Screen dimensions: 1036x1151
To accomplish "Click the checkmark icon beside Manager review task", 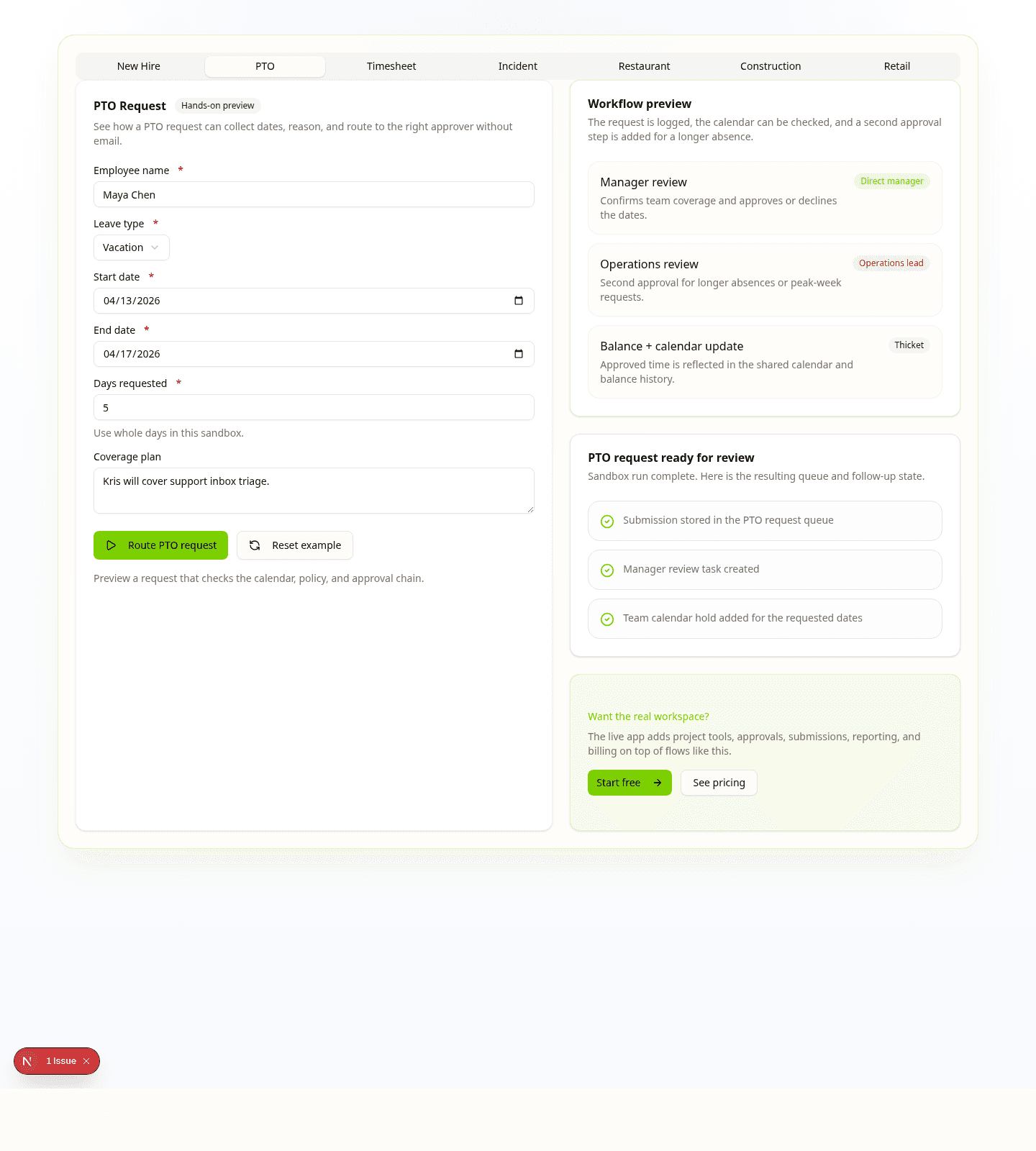I will click(x=607, y=570).
